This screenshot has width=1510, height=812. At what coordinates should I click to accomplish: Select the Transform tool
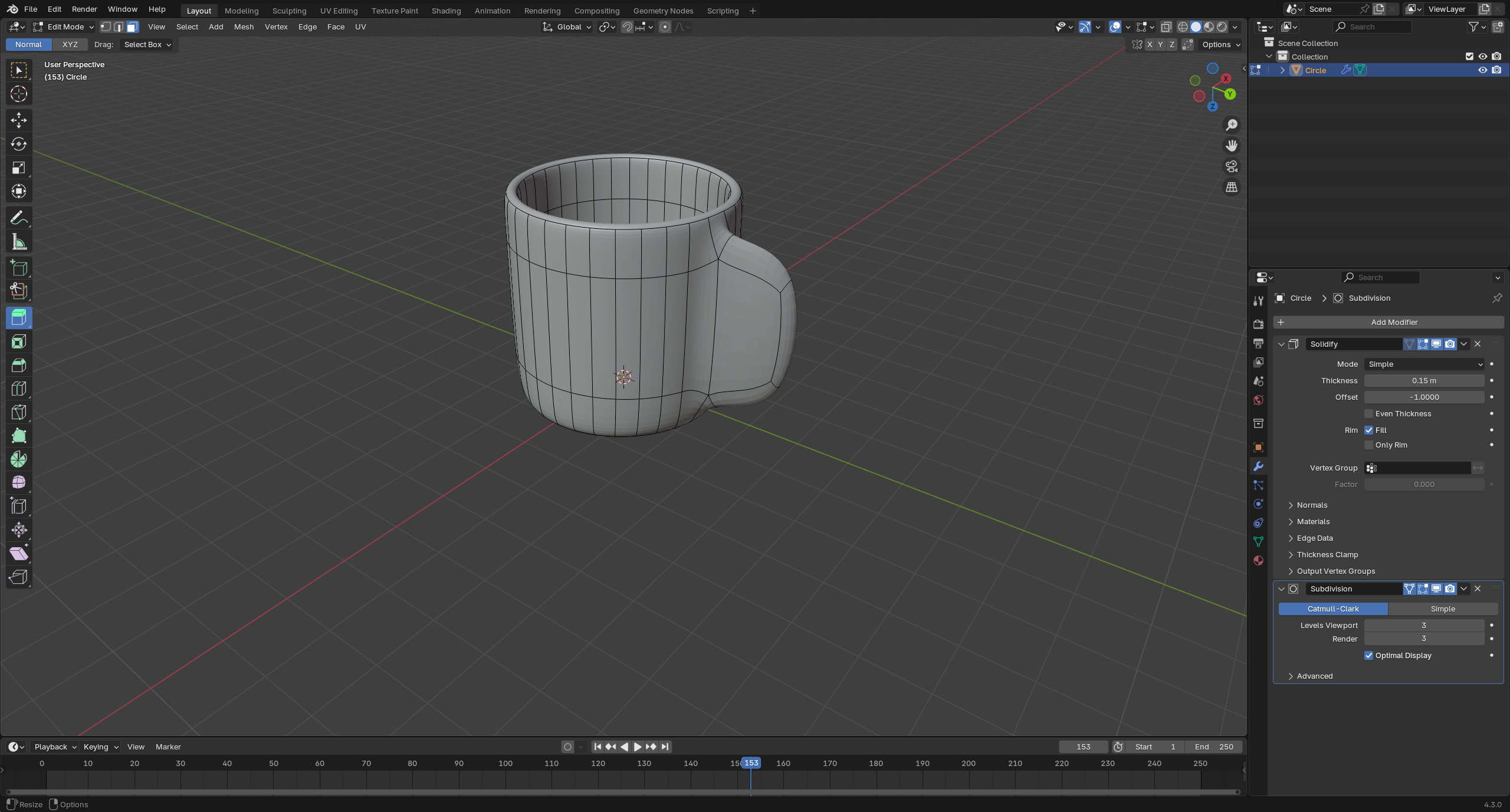[19, 191]
